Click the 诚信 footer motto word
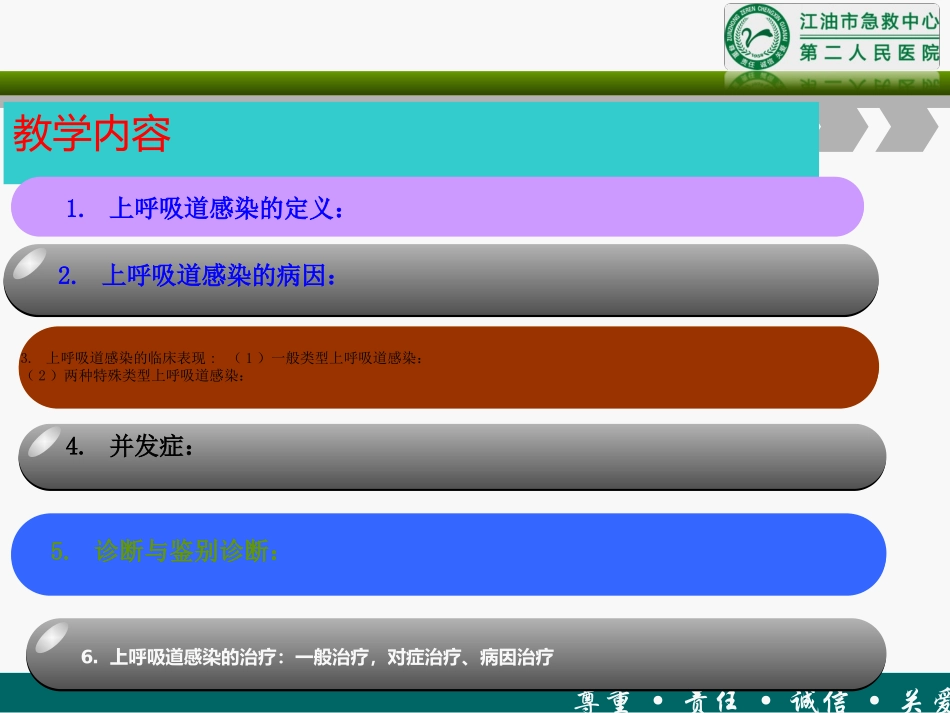This screenshot has height=713, width=950. (x=819, y=701)
